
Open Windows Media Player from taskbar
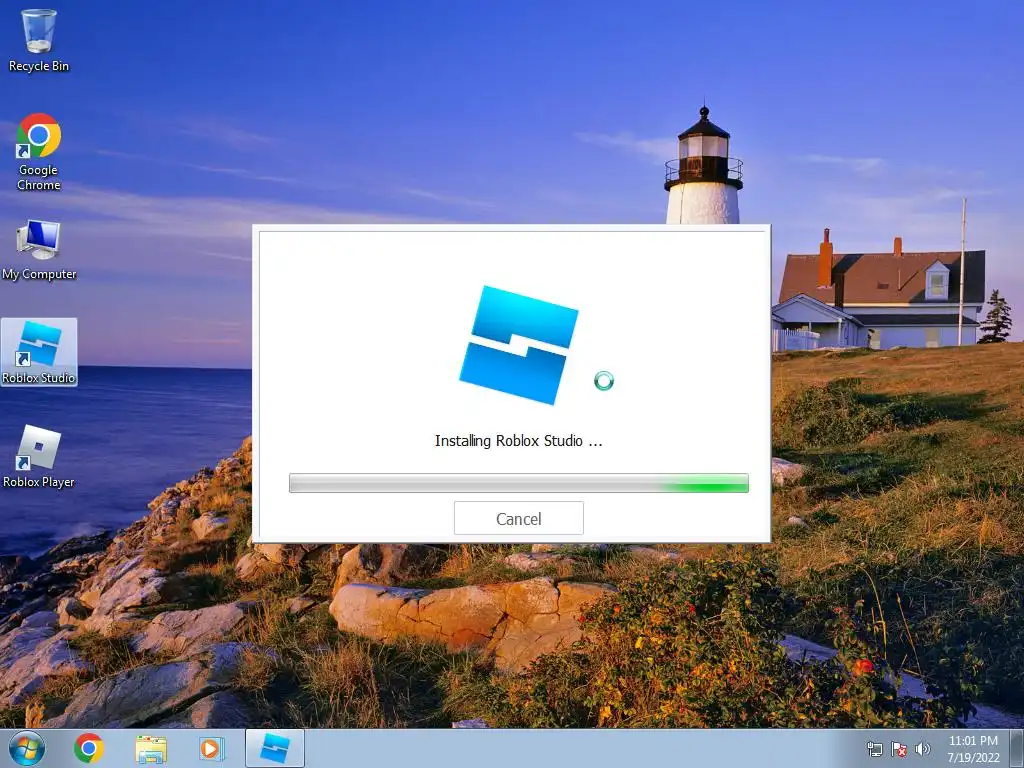tap(211, 748)
